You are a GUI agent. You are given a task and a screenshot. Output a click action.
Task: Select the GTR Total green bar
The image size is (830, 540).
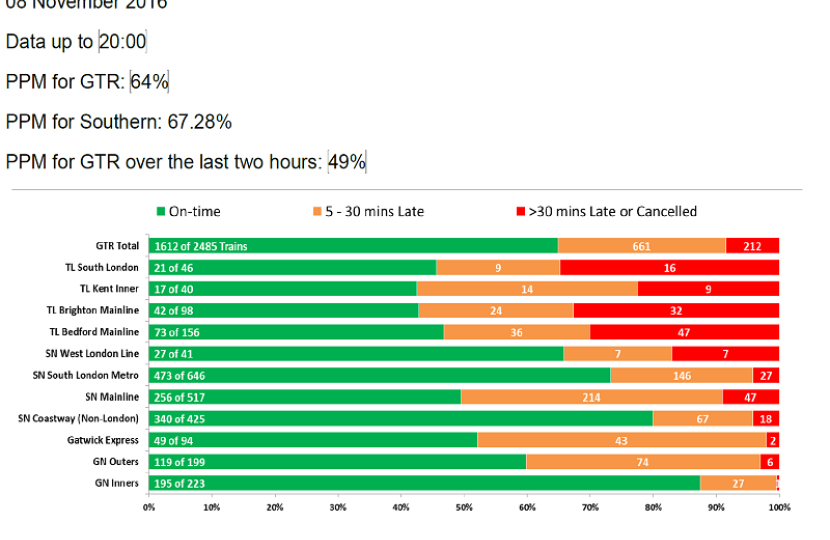coord(353,246)
